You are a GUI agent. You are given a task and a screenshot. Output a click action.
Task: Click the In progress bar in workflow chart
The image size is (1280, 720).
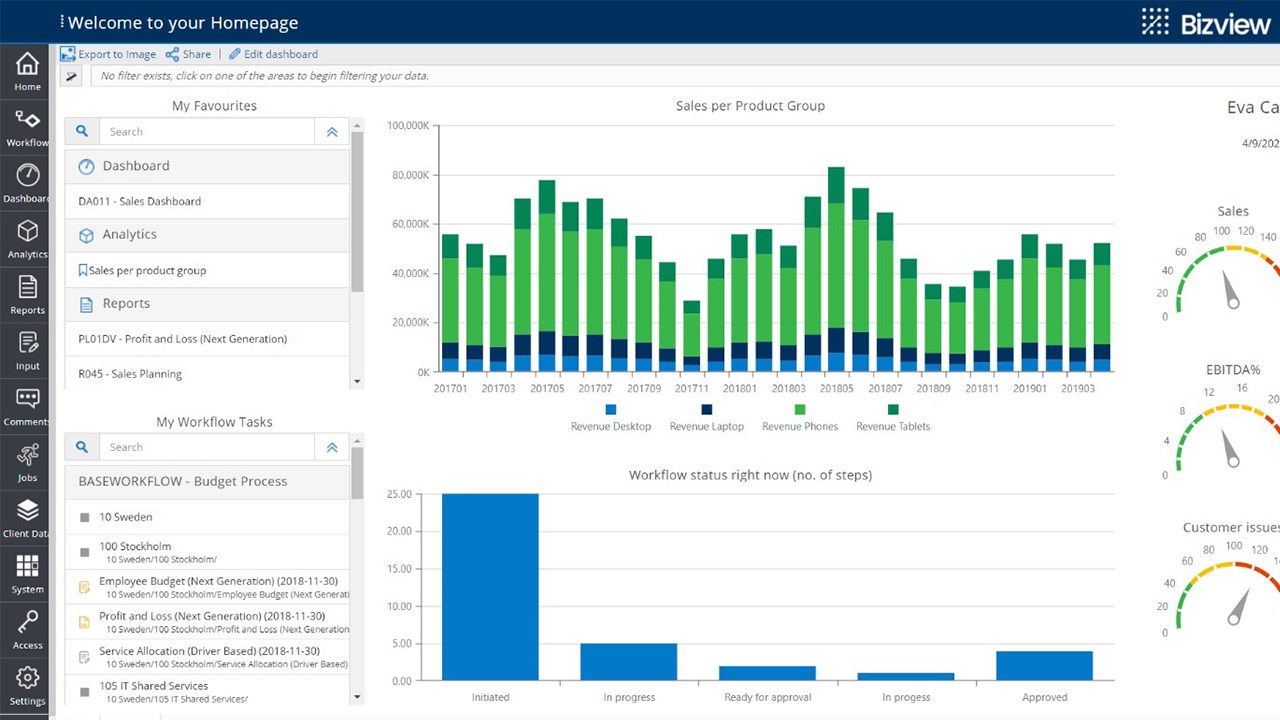coord(628,662)
